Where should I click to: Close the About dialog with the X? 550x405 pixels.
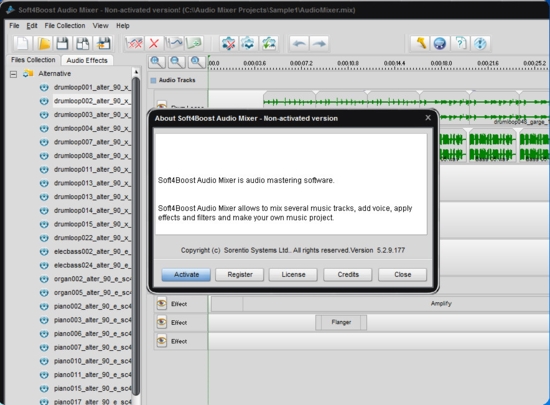click(428, 118)
